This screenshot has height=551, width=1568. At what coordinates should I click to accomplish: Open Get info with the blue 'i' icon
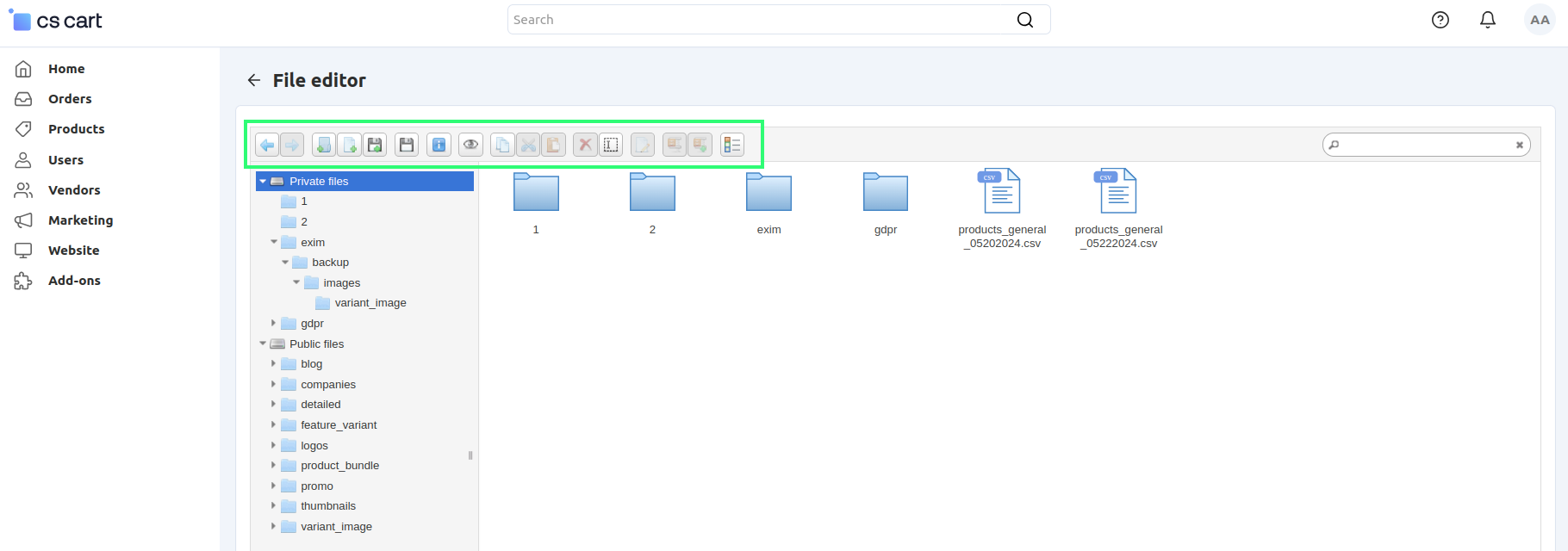[x=439, y=145]
